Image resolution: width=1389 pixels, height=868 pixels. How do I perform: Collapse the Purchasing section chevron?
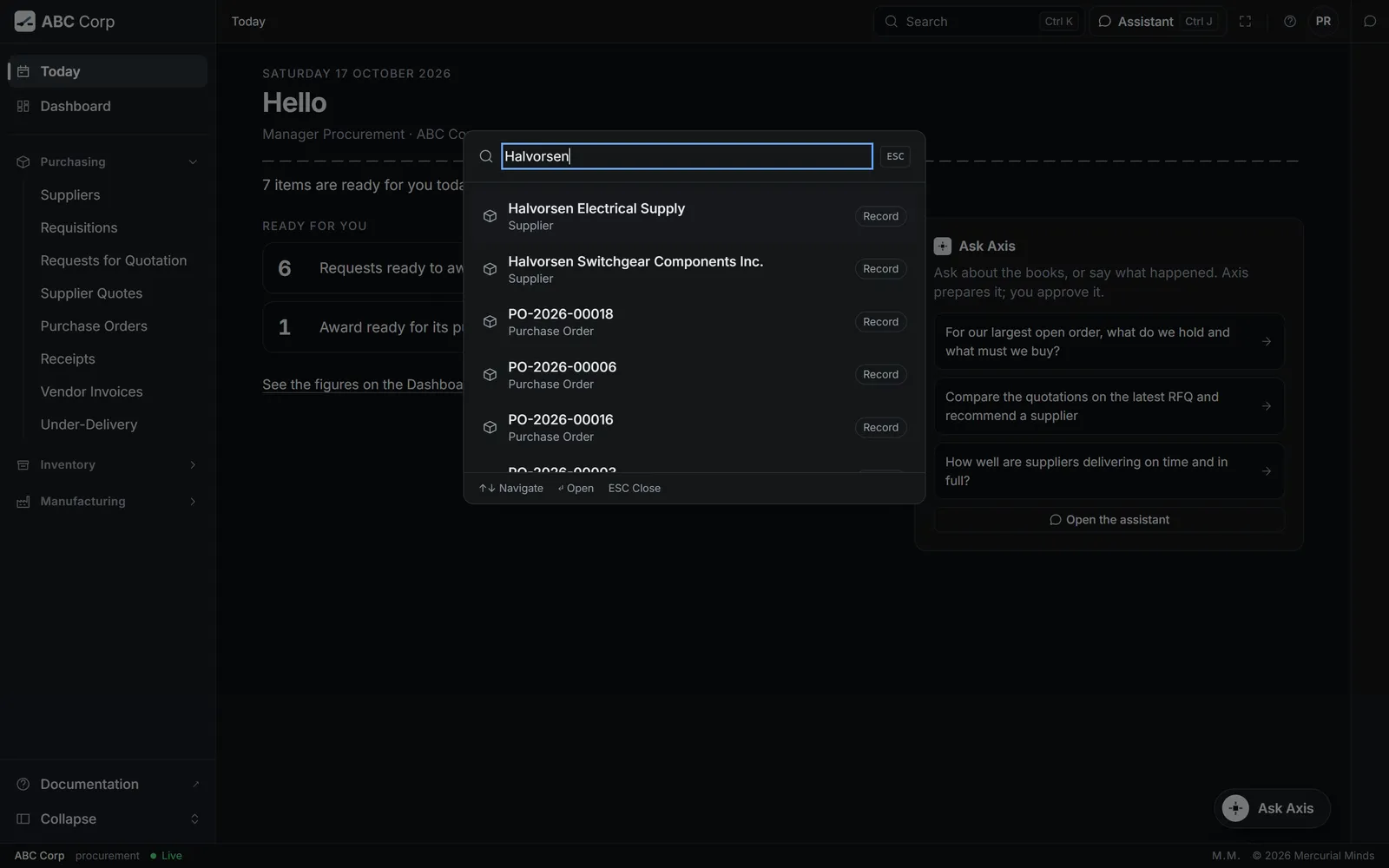point(193,161)
